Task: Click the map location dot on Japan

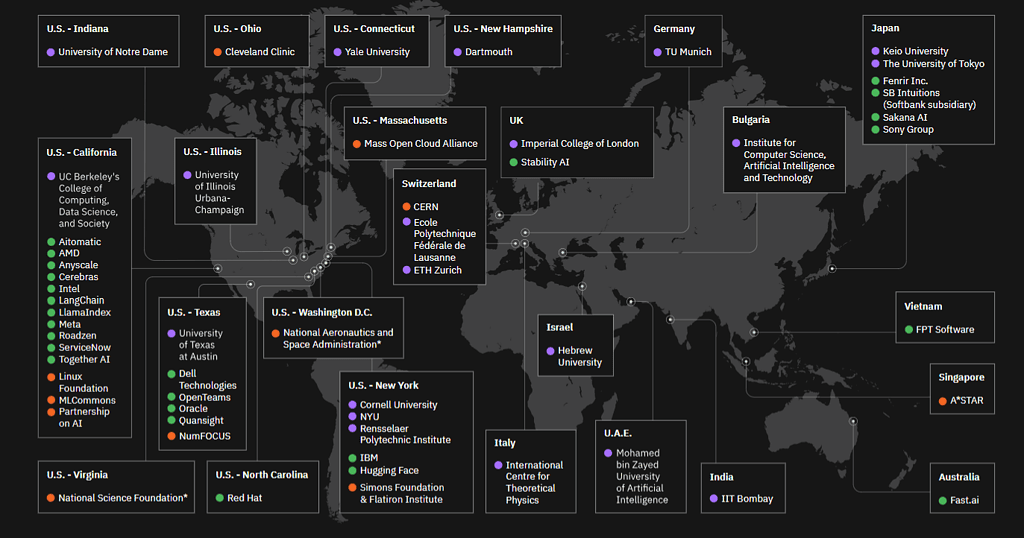Action: pos(832,269)
